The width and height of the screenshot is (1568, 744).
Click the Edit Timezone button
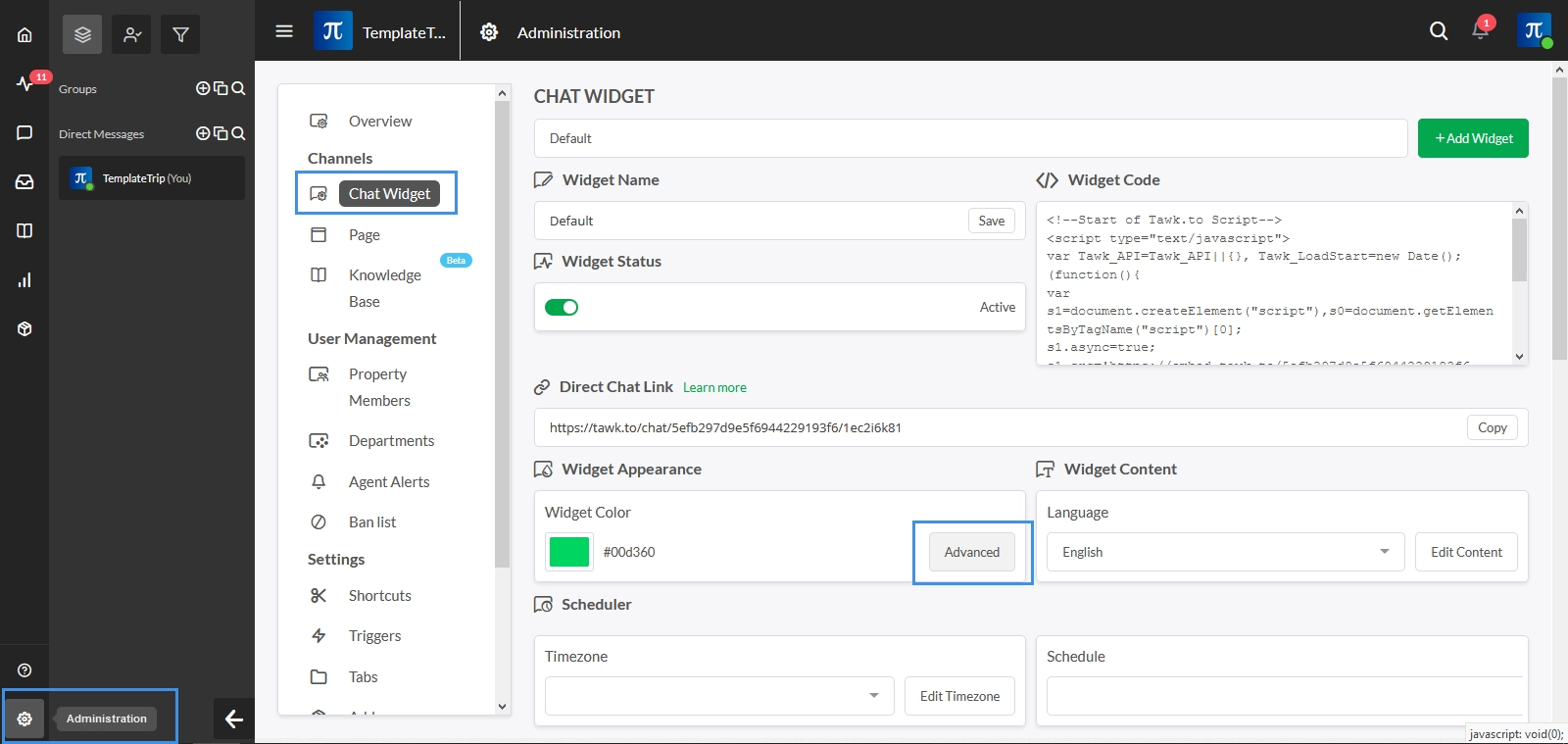click(x=959, y=696)
